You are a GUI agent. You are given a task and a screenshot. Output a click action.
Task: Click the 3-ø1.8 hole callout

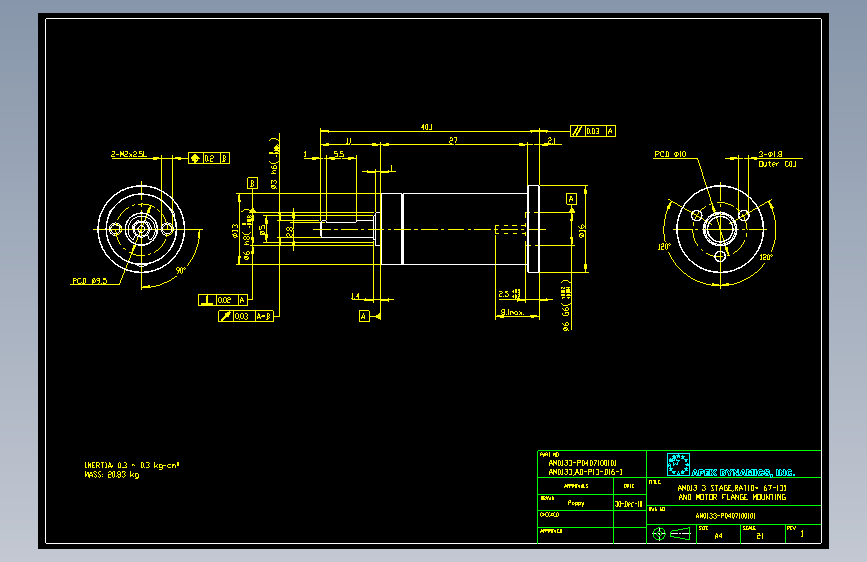[770, 154]
